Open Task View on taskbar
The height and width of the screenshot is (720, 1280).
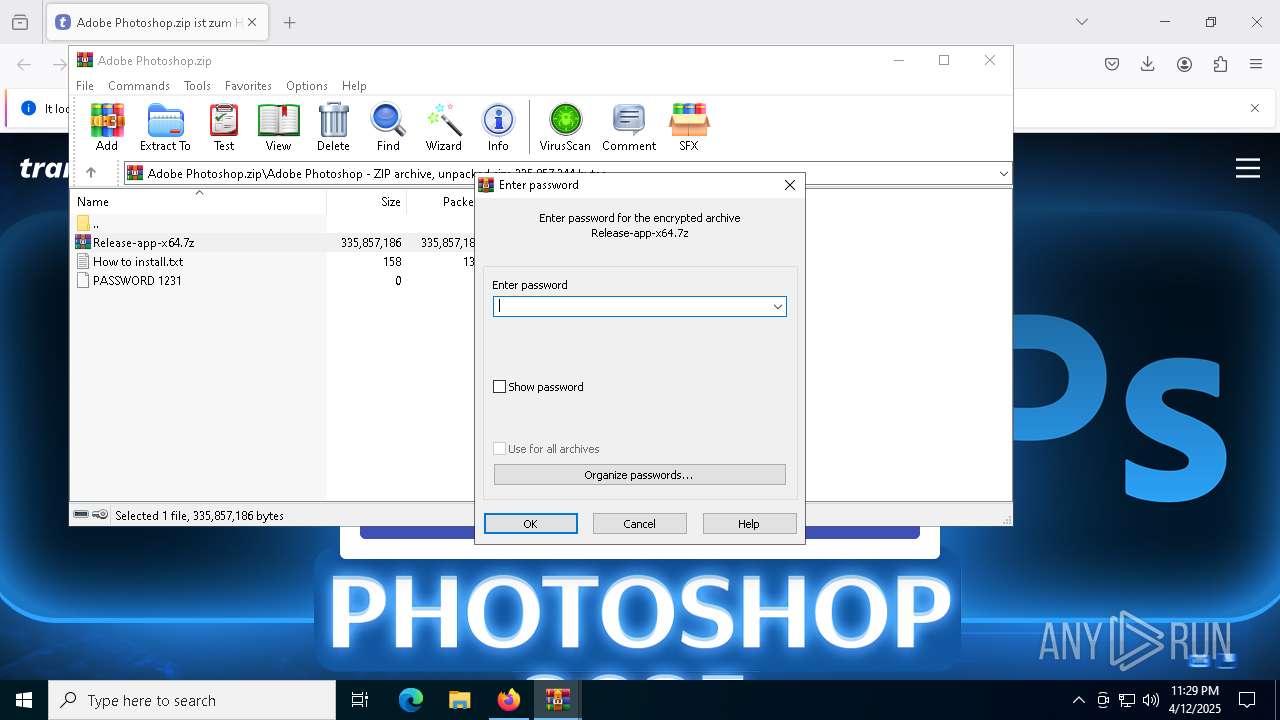pyautogui.click(x=360, y=700)
